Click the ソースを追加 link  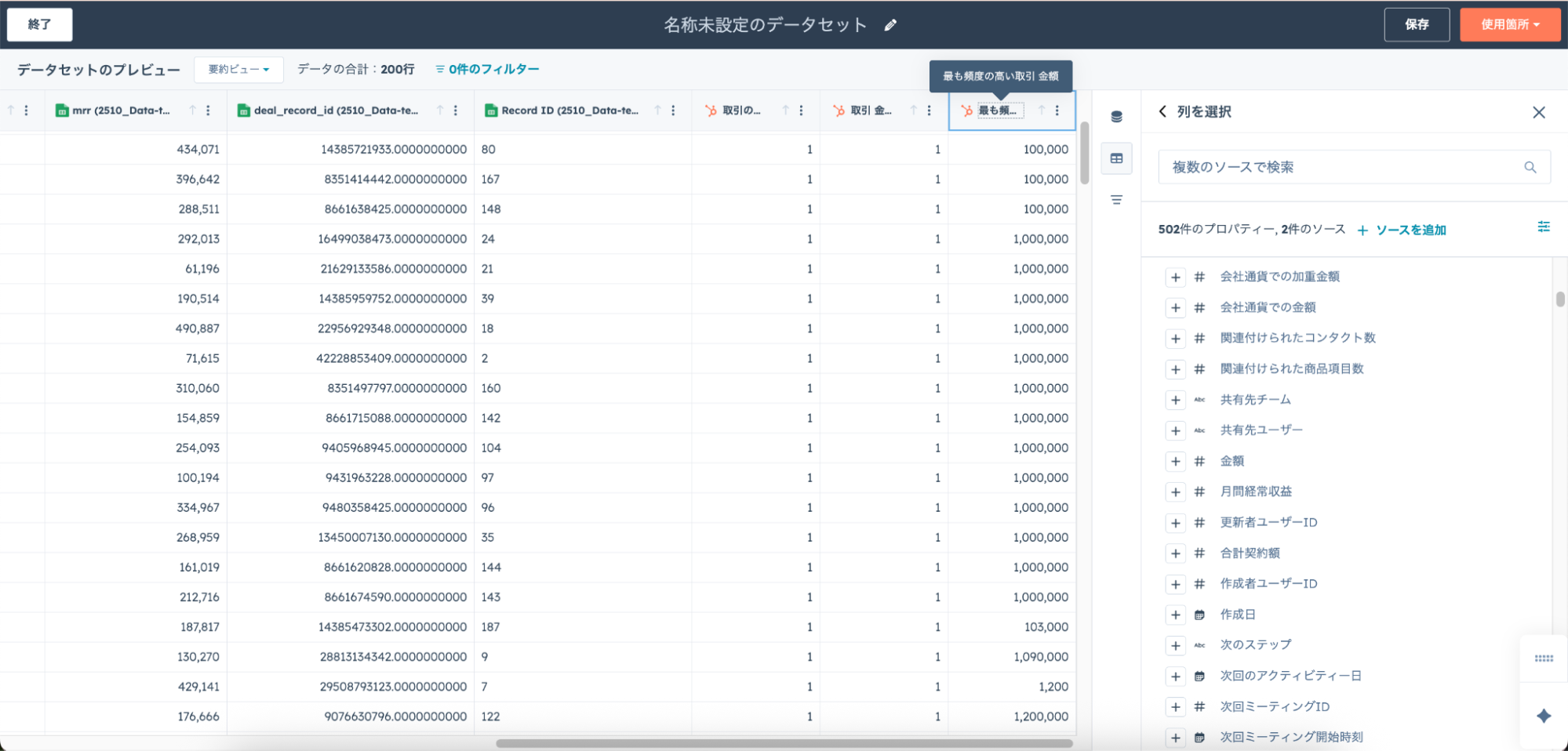pyautogui.click(x=1402, y=230)
